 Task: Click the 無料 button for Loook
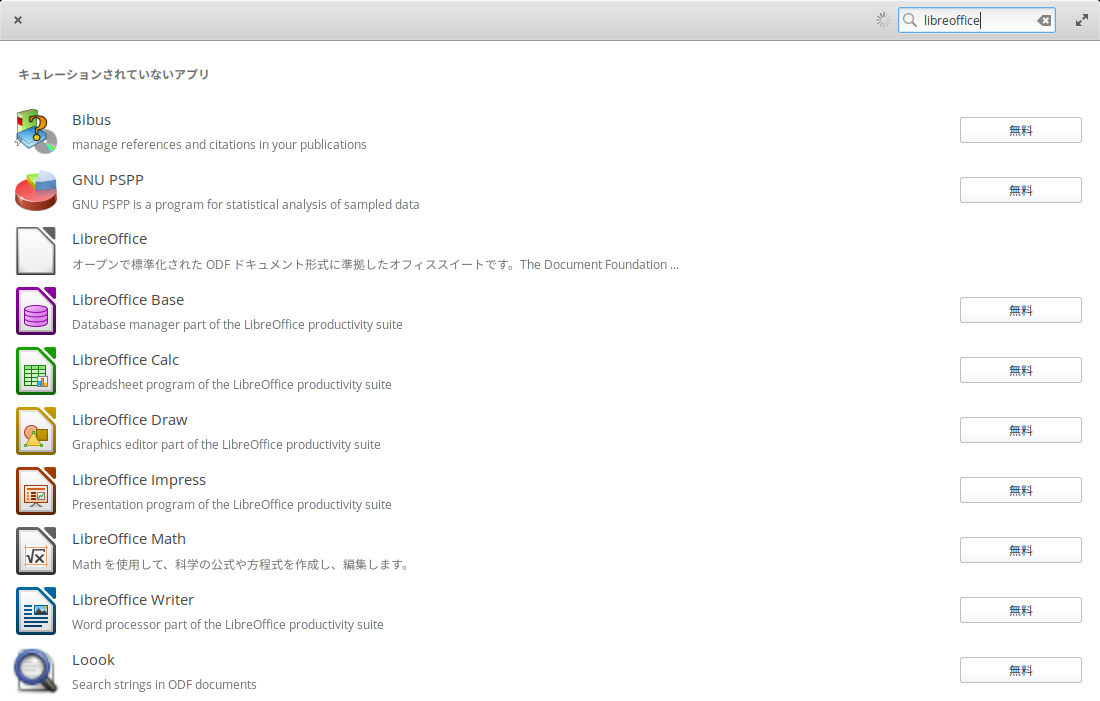pyautogui.click(x=1021, y=670)
